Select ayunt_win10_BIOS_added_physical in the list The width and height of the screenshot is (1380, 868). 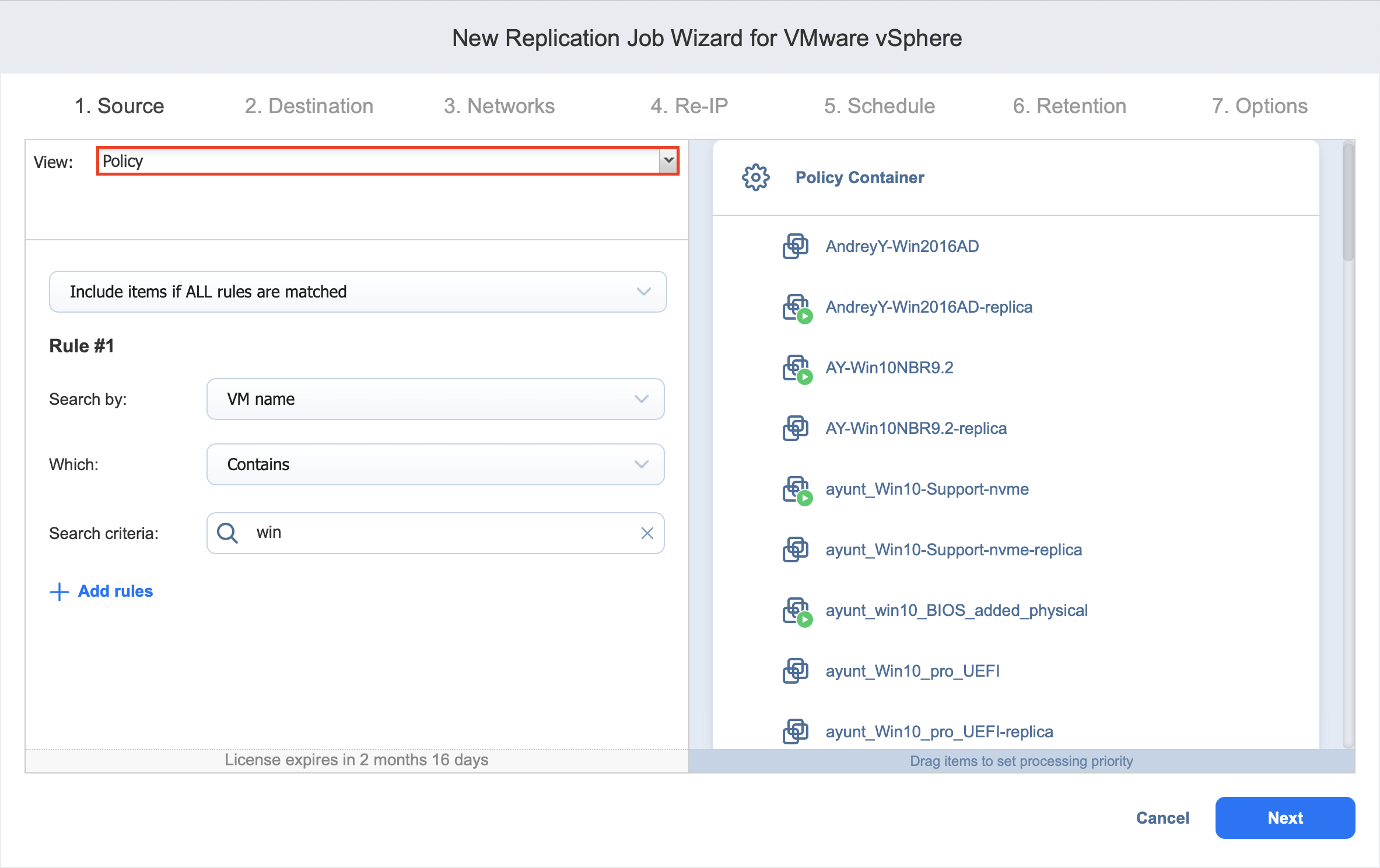957,610
